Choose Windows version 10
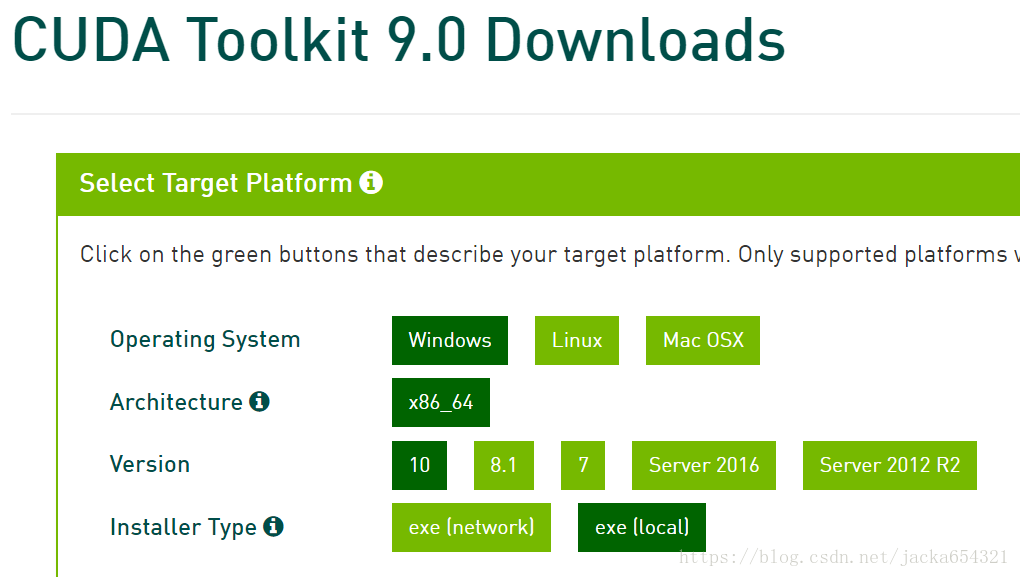Screen dimensions: 1020x577 [x=419, y=465]
